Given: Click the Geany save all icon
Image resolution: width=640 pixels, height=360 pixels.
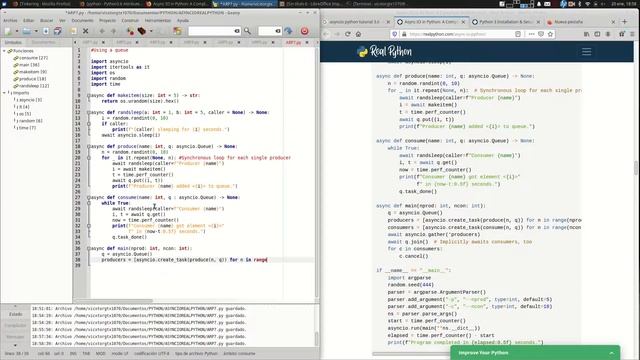Looking at the screenshot, I should point(58,31).
